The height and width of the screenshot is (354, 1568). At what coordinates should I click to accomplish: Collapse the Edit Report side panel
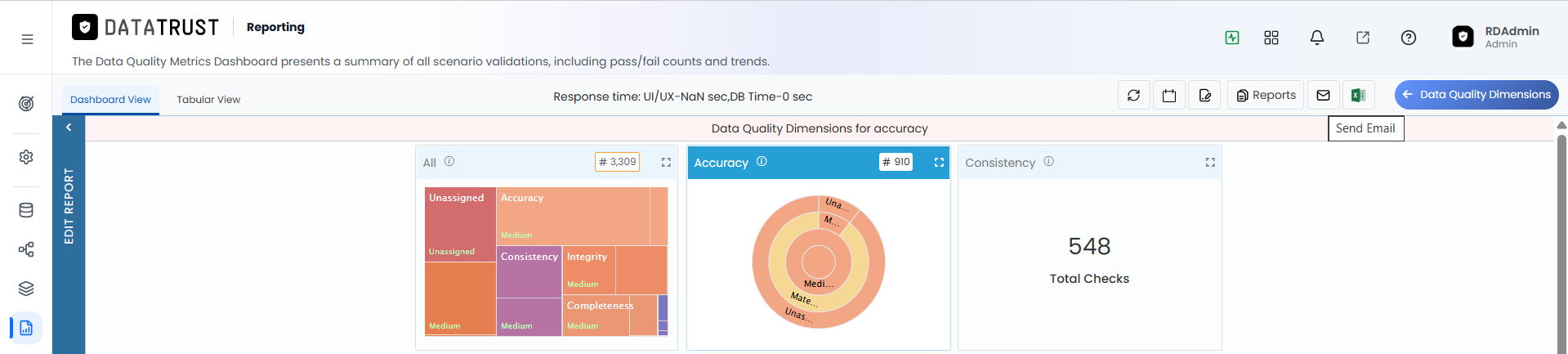69,128
